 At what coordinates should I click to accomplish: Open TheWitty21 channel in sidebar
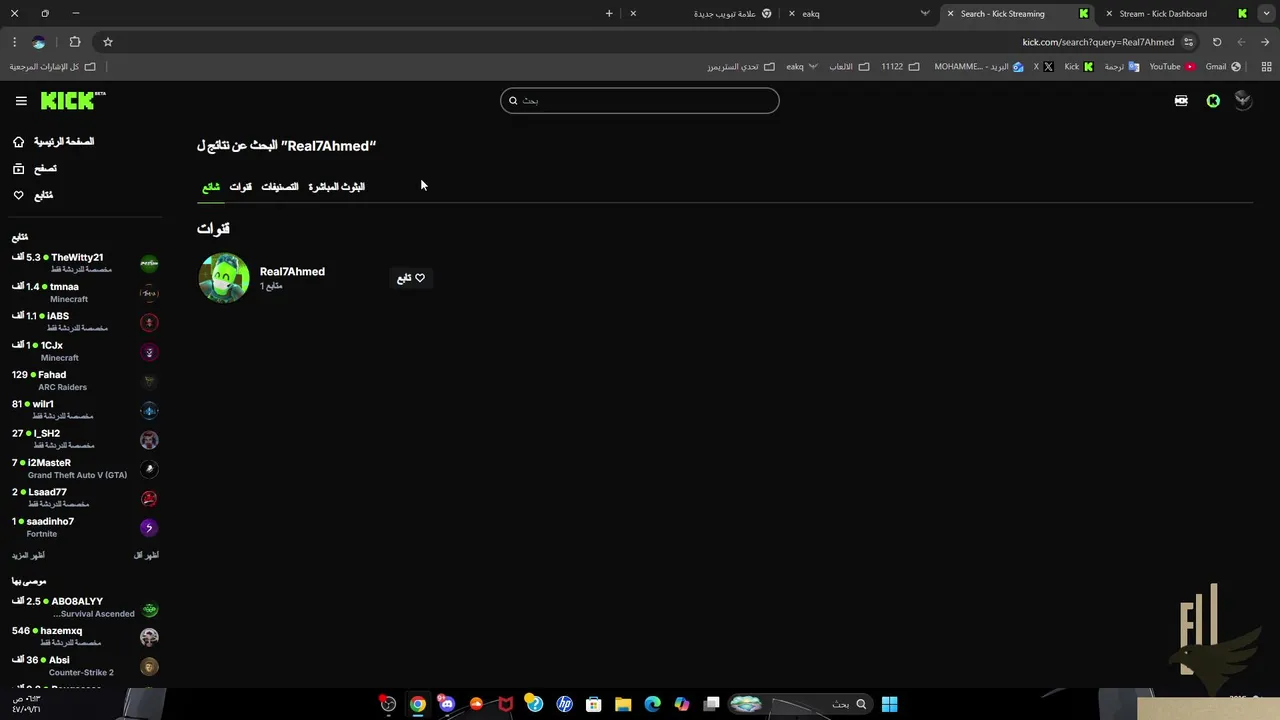85,263
